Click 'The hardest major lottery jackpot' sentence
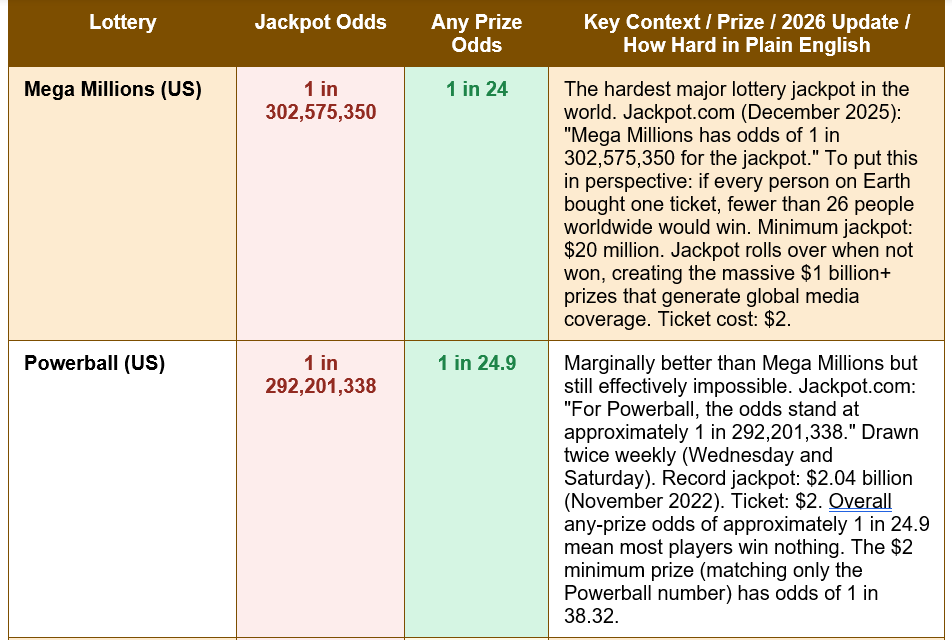Screen dimensions: 952x640 click(x=708, y=89)
